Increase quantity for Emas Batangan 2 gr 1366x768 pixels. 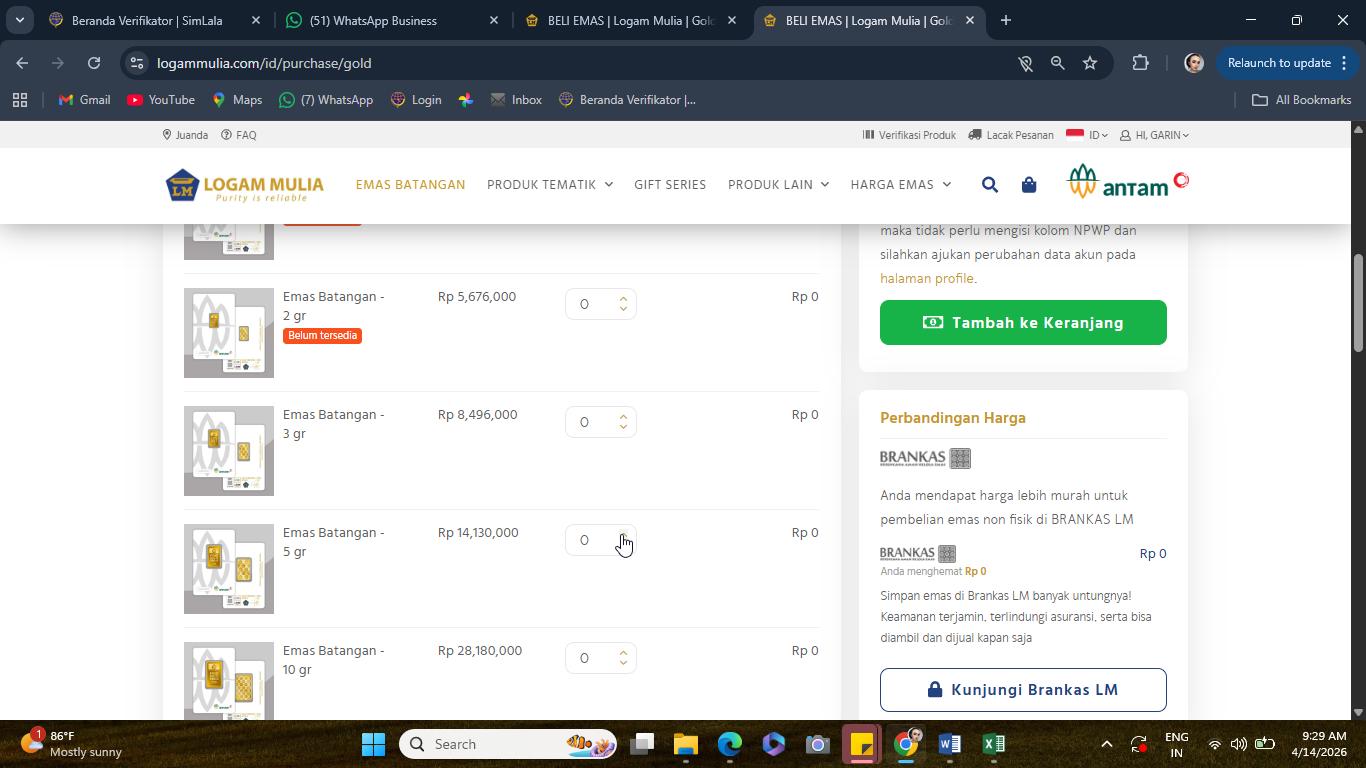[x=623, y=298]
